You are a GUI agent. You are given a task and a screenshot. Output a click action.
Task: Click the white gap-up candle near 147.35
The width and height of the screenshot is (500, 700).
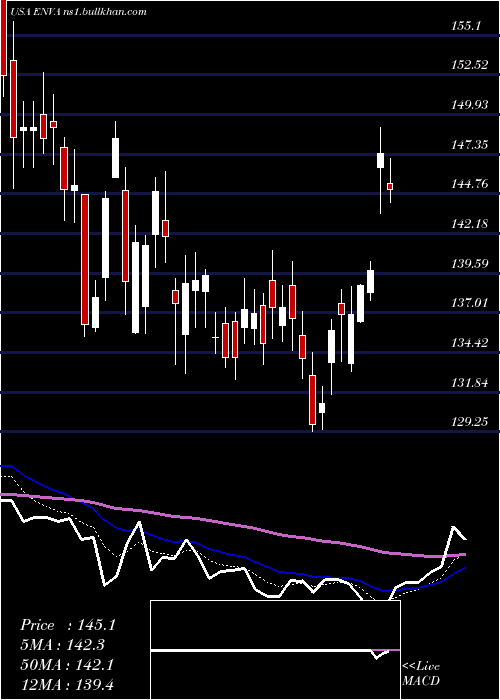pyautogui.click(x=380, y=160)
